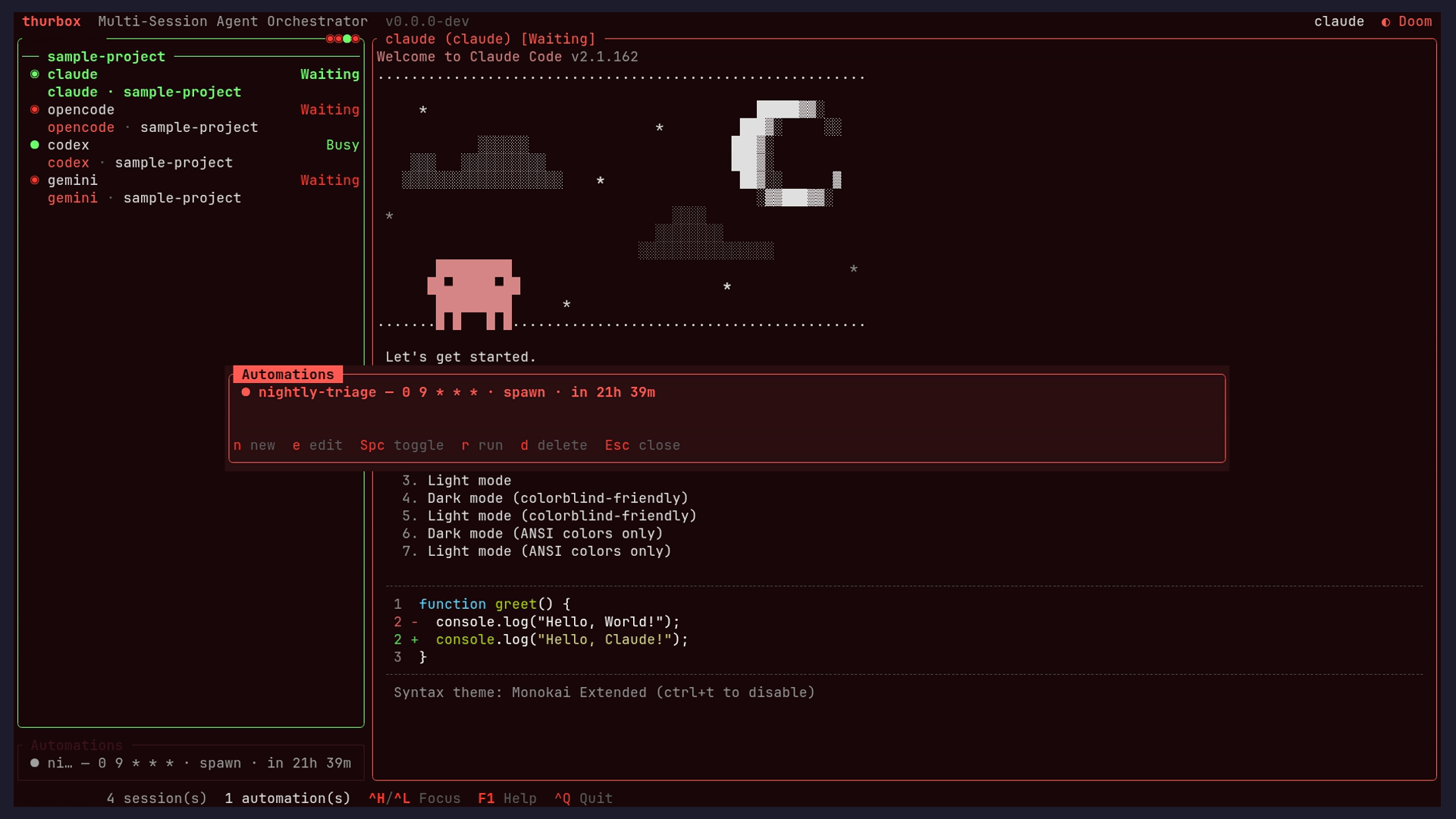Click the Automations popup title tab
This screenshot has height=819, width=1456.
point(287,375)
